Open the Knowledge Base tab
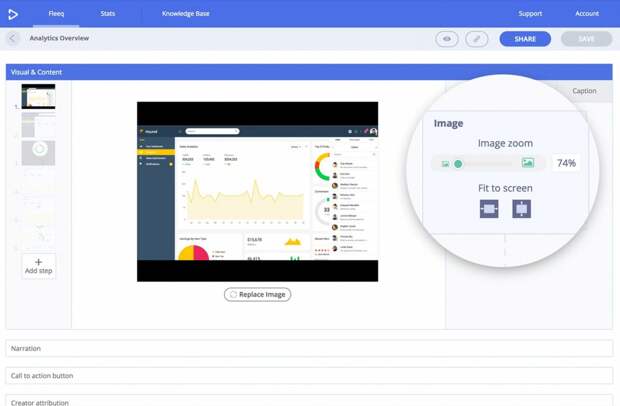This screenshot has width=620, height=406. pyautogui.click(x=185, y=14)
